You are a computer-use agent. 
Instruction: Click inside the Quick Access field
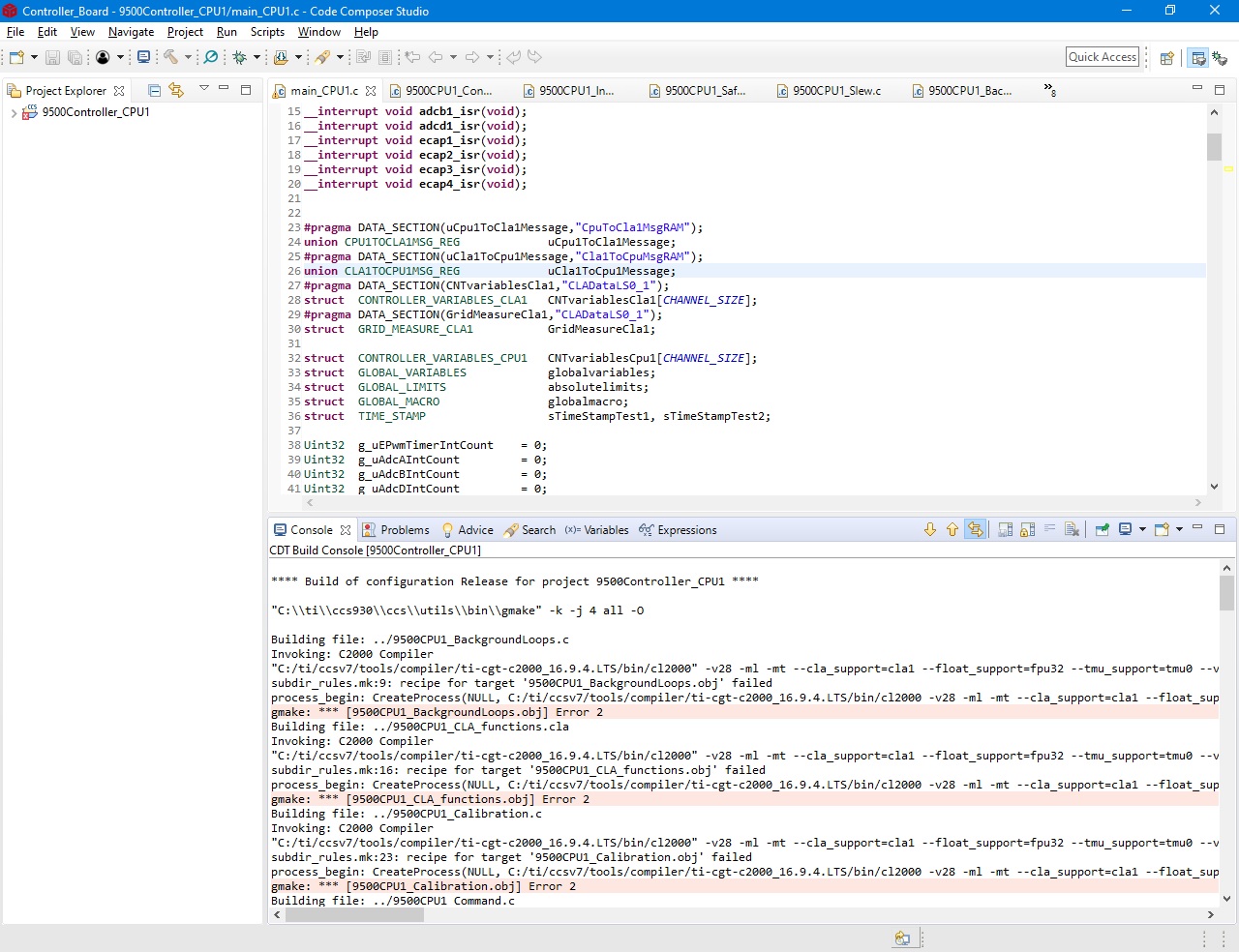pos(1103,57)
